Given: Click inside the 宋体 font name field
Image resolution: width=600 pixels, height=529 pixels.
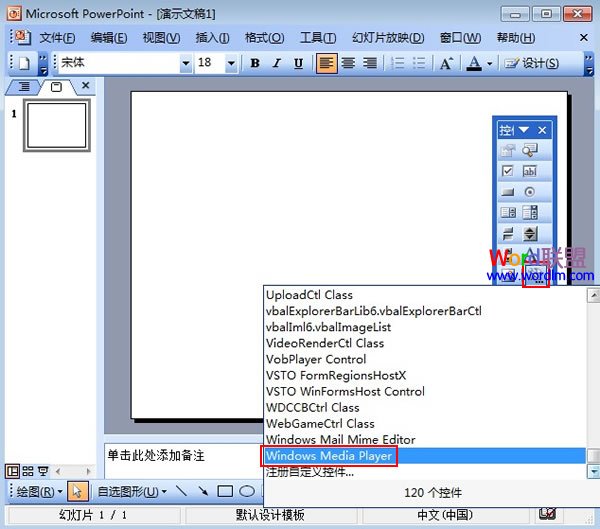Looking at the screenshot, I should pos(119,63).
